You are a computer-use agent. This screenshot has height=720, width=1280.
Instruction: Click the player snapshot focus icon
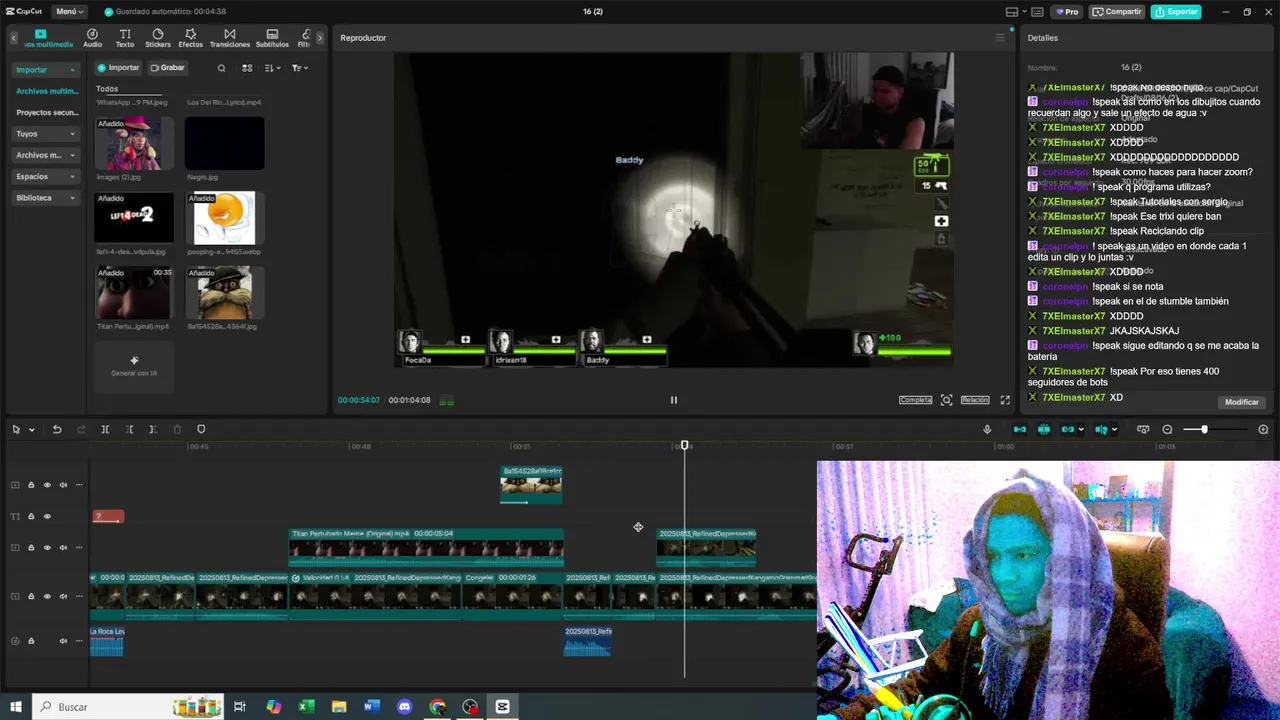coord(946,400)
